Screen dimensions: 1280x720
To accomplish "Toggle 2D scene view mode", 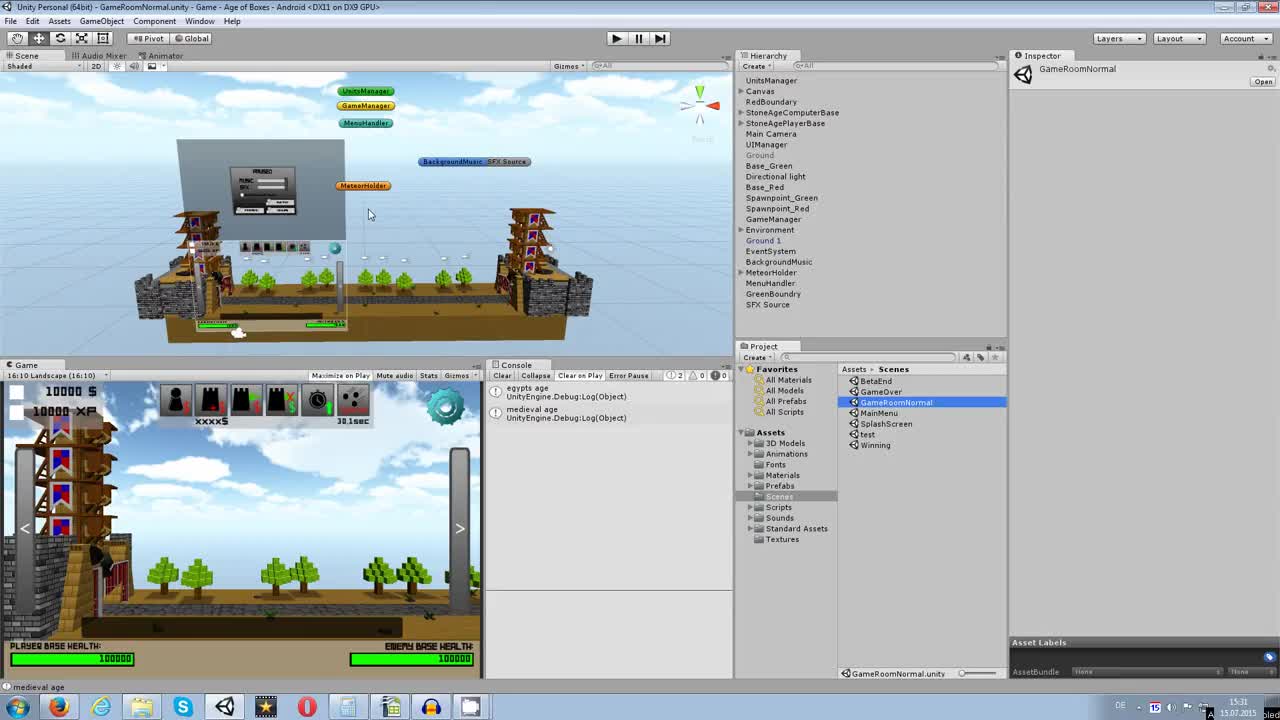I will (94, 66).
